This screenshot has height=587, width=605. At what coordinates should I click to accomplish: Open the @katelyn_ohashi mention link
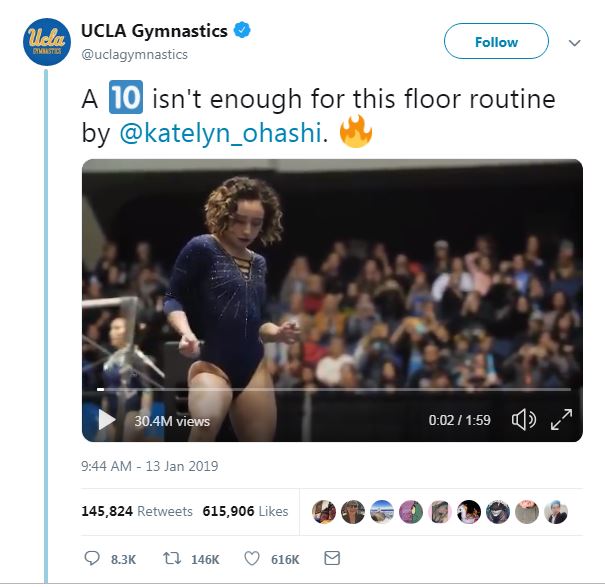220,133
